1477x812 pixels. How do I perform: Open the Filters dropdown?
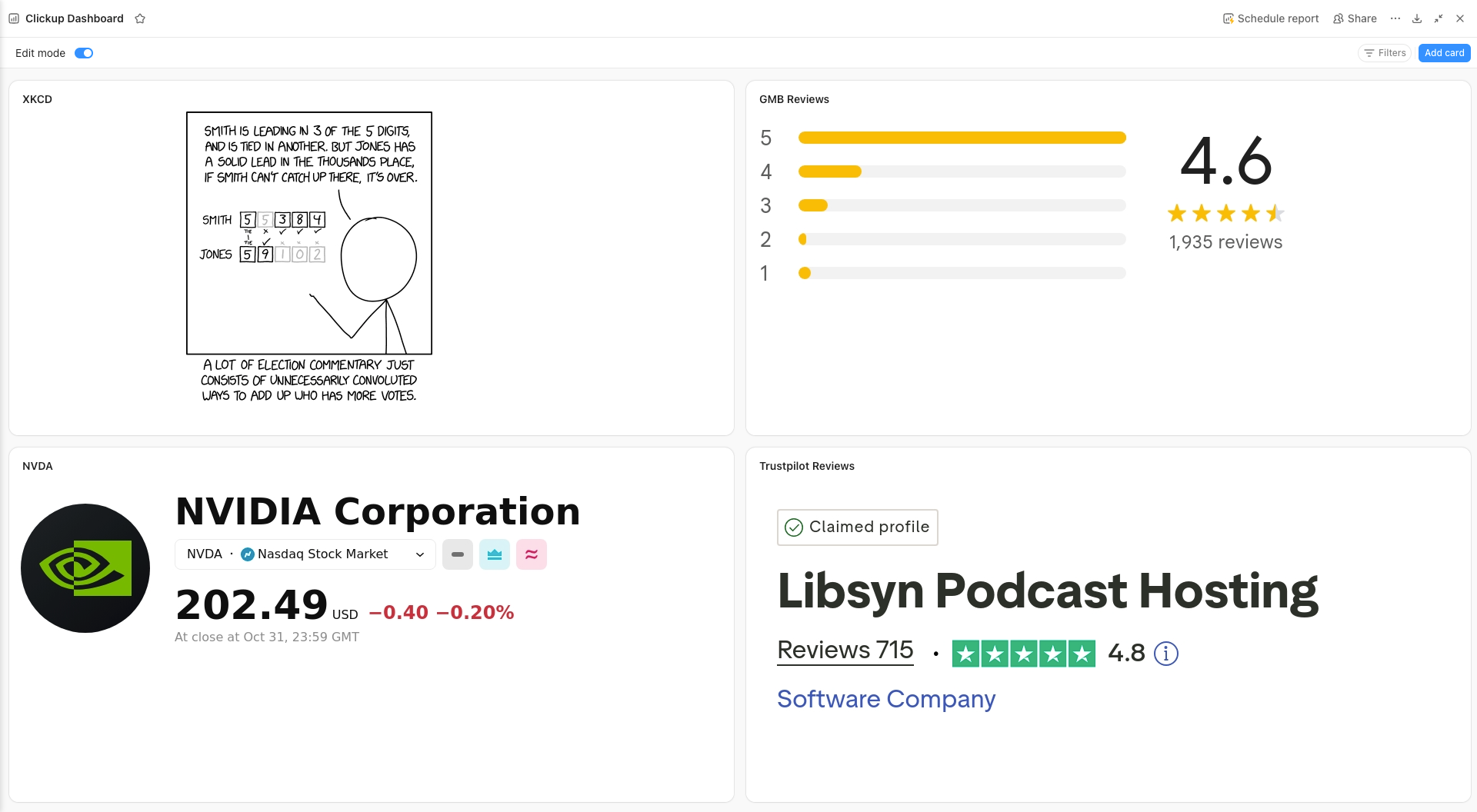coord(1385,53)
